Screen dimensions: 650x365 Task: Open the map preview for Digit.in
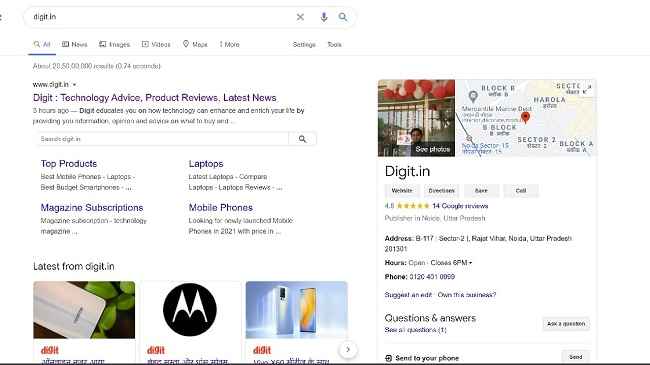click(x=526, y=118)
